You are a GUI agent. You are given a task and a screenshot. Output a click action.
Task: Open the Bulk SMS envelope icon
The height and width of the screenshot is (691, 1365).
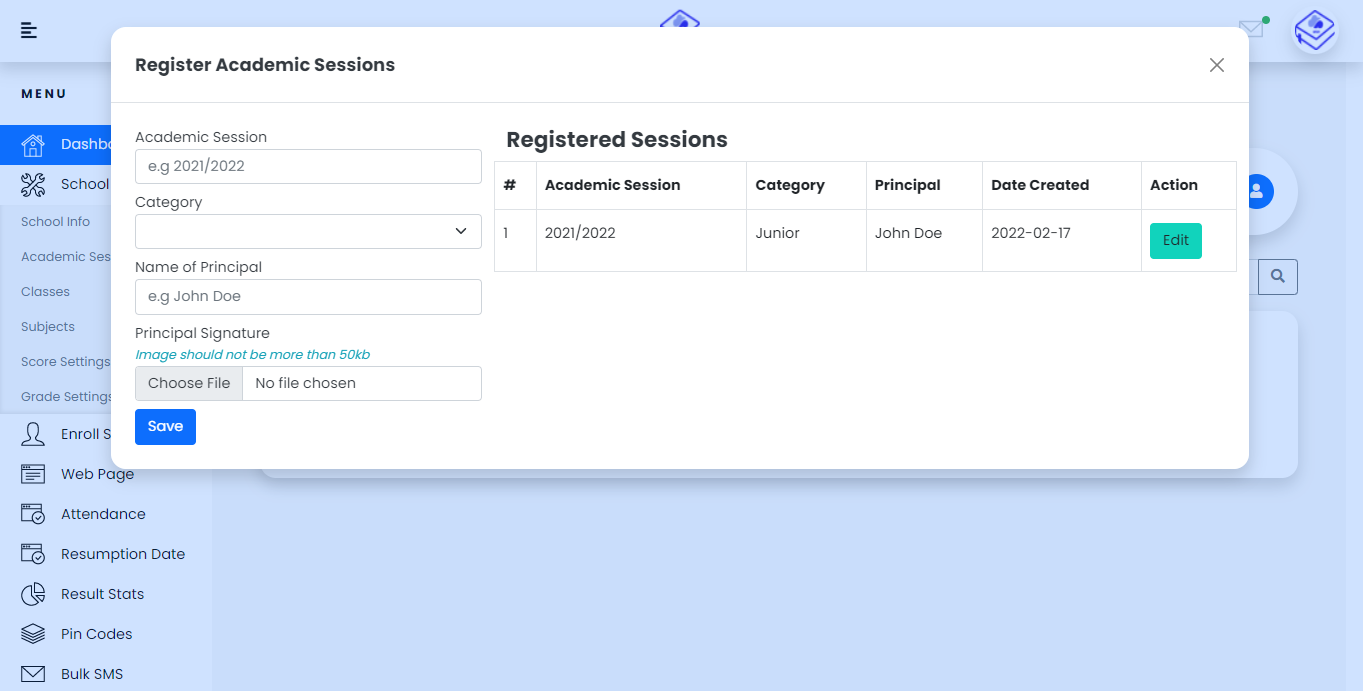click(33, 674)
